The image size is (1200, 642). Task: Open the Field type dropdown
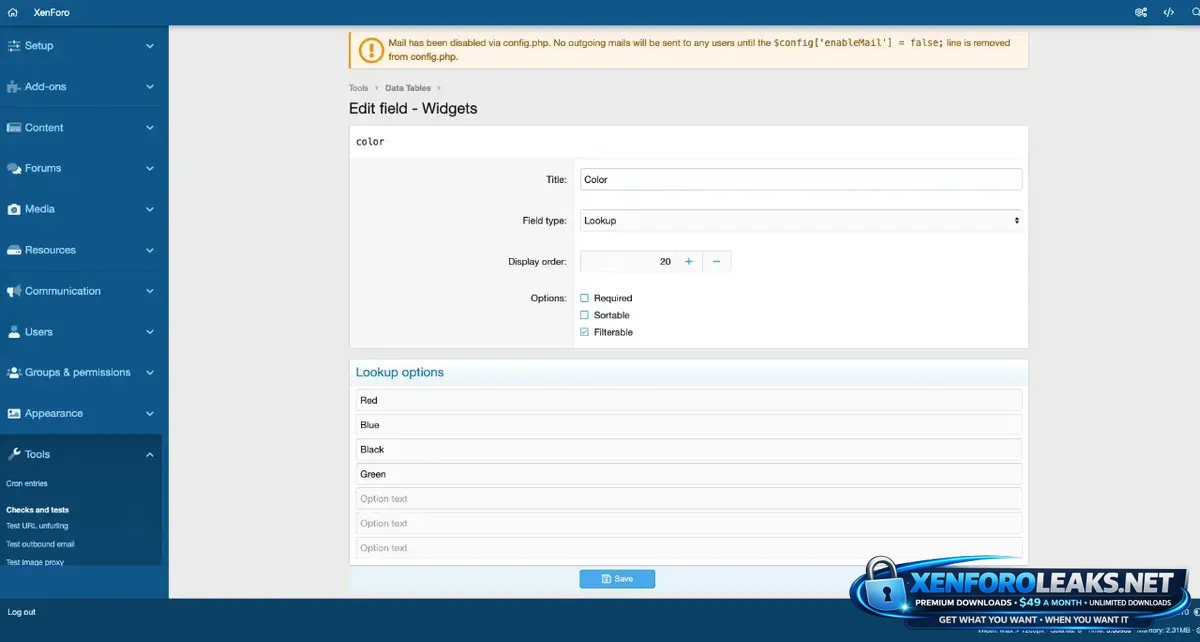pyautogui.click(x=800, y=220)
